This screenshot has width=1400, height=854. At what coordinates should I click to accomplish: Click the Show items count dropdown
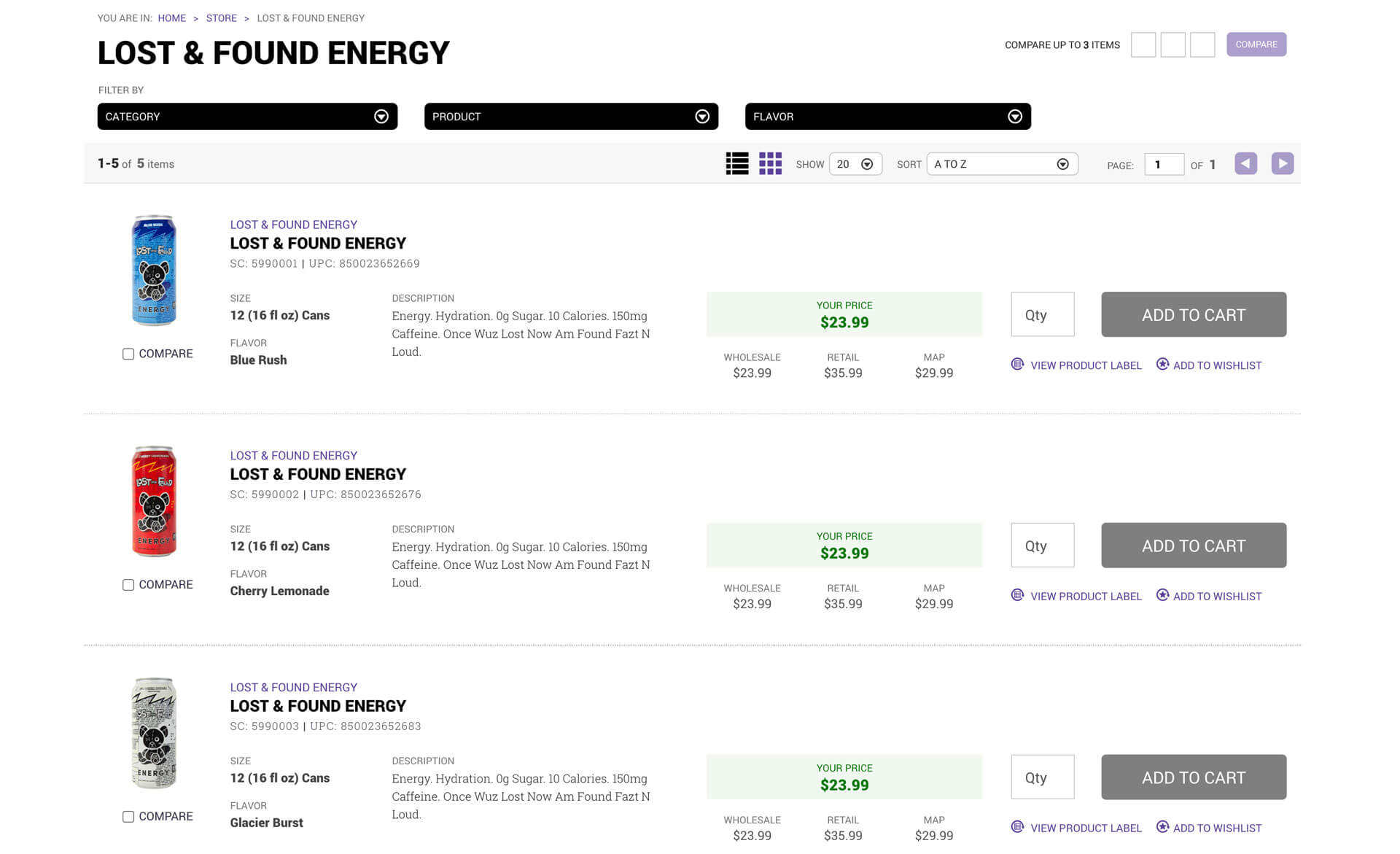(x=855, y=163)
